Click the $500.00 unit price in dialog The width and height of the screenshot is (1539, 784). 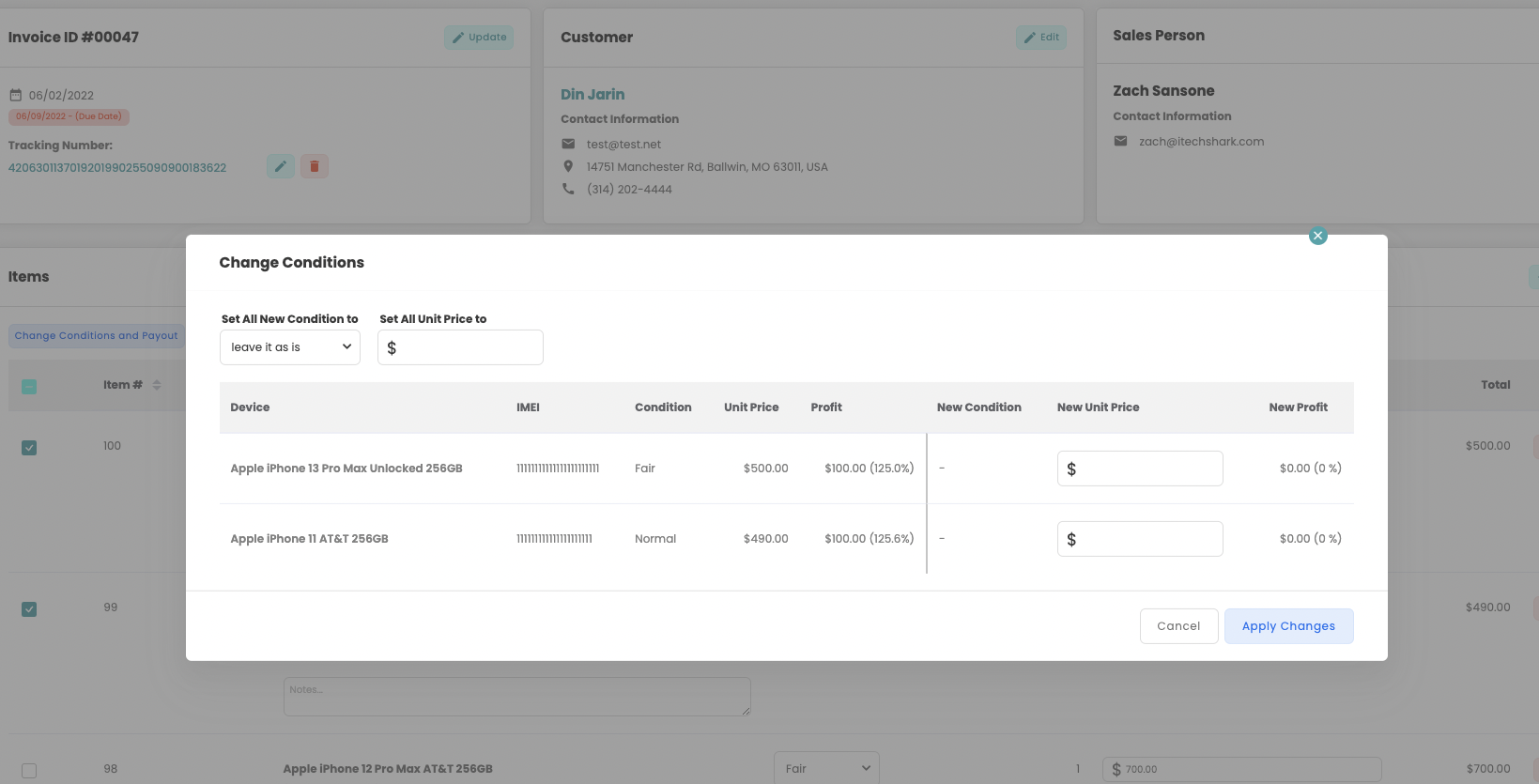(766, 469)
